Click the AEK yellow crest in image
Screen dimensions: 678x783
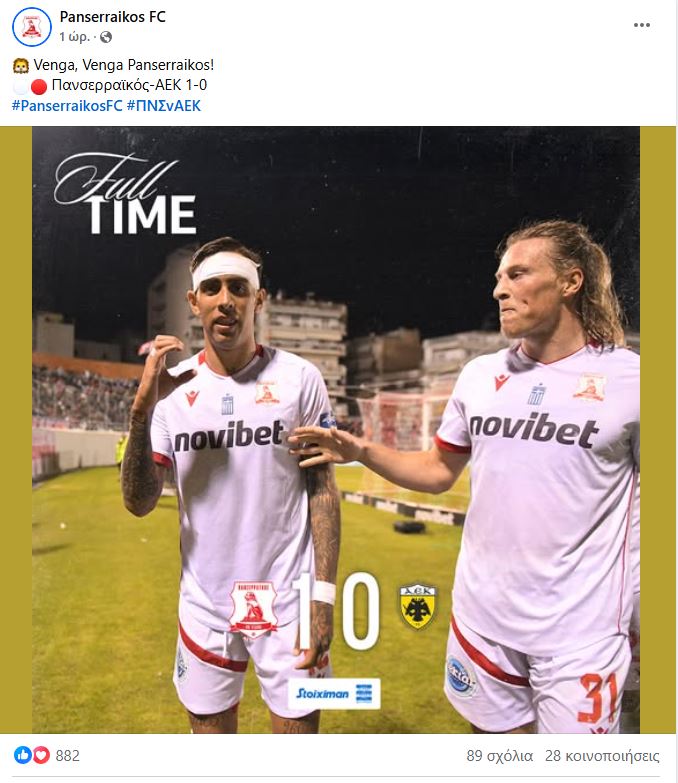click(418, 607)
